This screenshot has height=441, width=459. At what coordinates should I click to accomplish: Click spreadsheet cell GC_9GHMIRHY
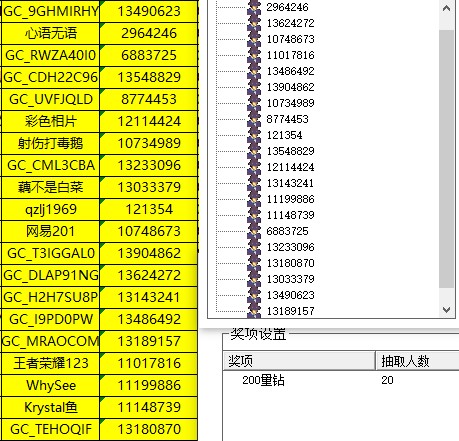point(50,11)
